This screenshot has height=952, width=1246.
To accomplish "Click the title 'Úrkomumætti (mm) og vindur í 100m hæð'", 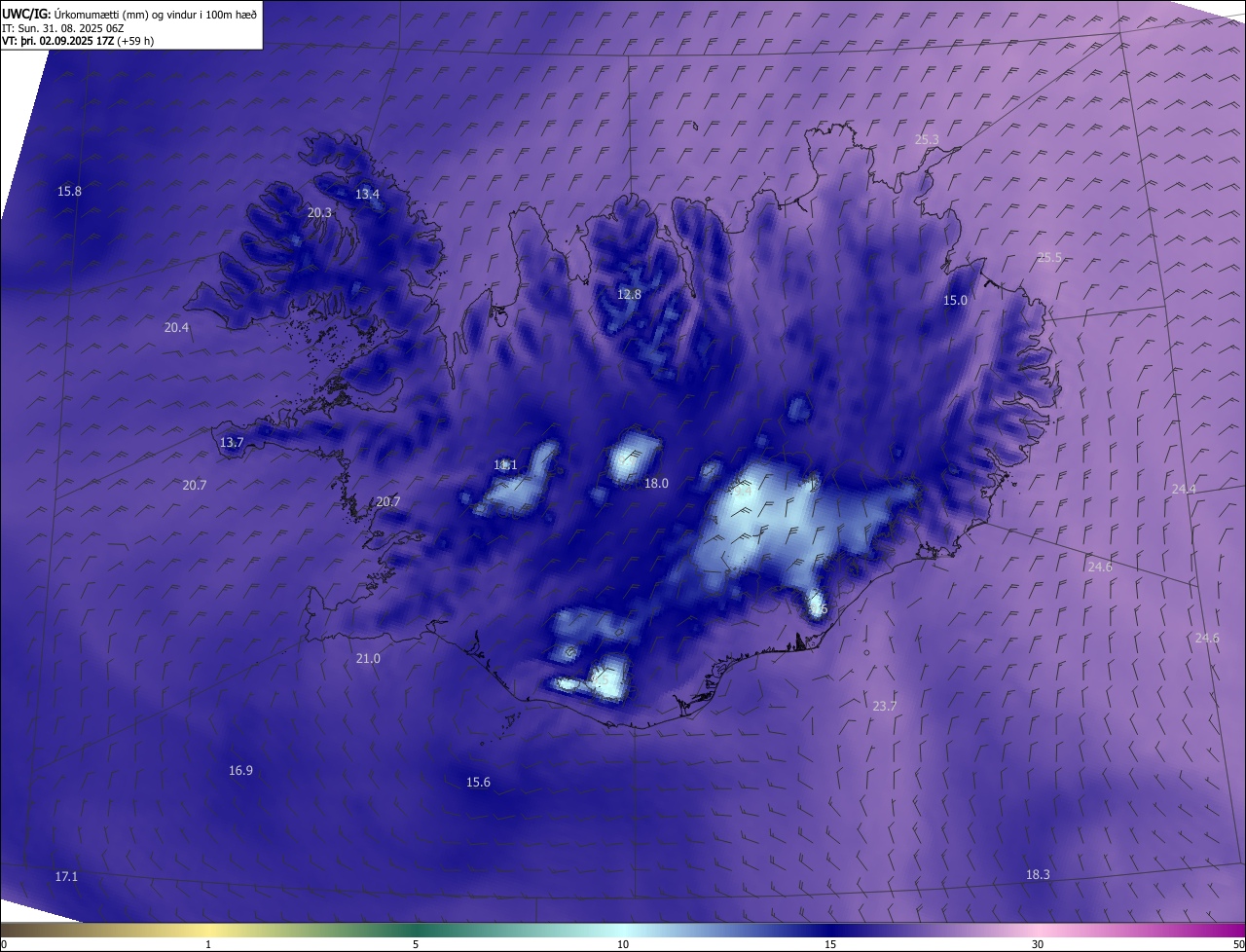I will 155,14.
